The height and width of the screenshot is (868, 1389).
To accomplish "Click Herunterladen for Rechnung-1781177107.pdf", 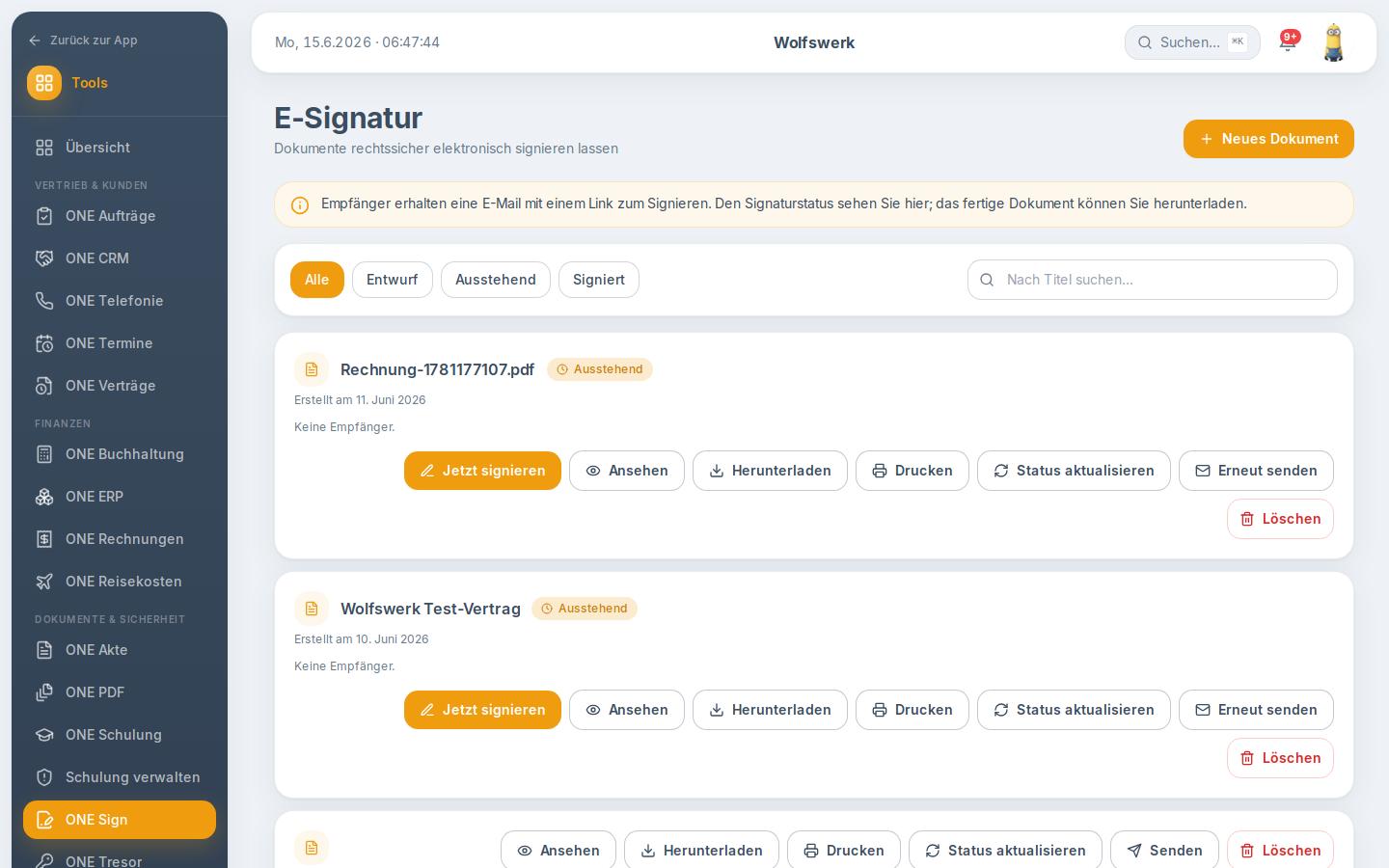I will pos(770,471).
